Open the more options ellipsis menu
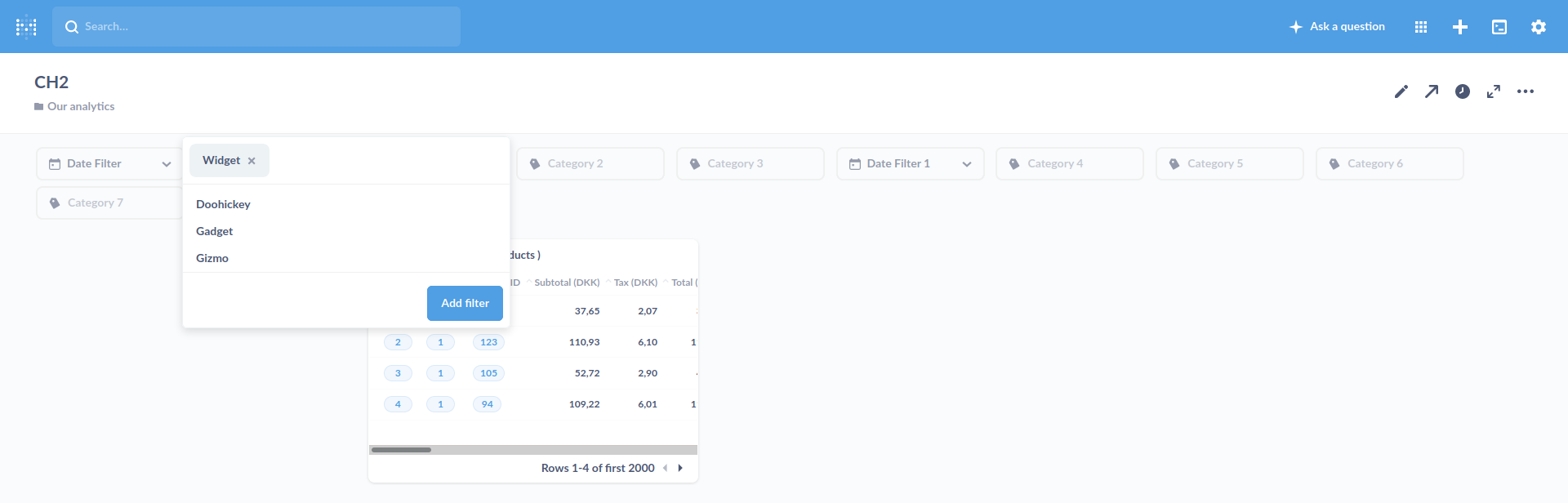The height and width of the screenshot is (503, 1568). (1526, 91)
